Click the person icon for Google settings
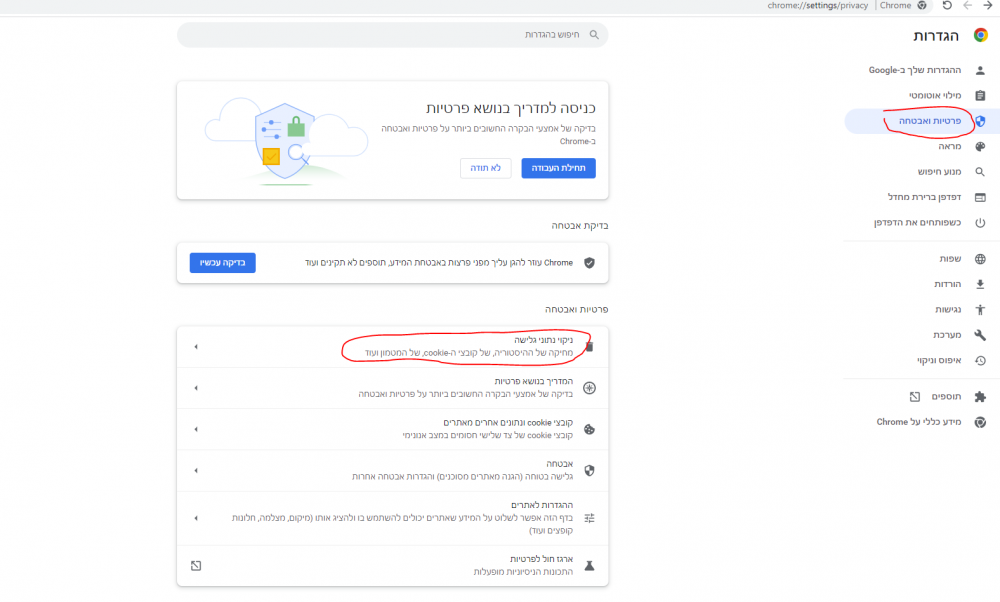The width and height of the screenshot is (1000, 602). (x=980, y=70)
